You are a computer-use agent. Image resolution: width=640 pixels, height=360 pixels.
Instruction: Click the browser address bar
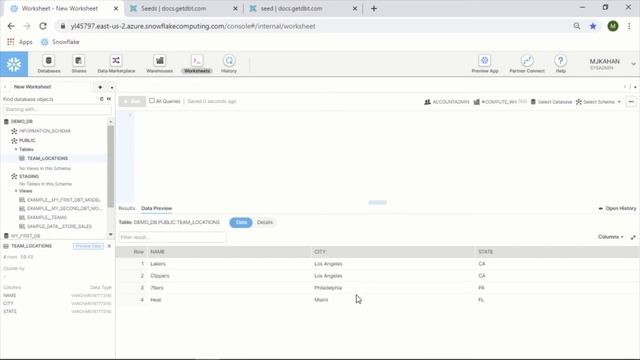pos(315,26)
